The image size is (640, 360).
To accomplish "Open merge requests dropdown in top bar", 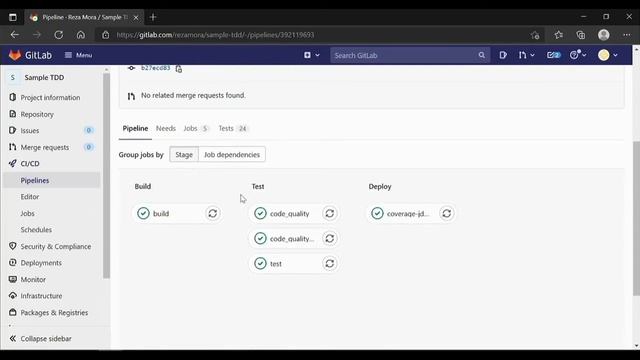I will pos(527,55).
